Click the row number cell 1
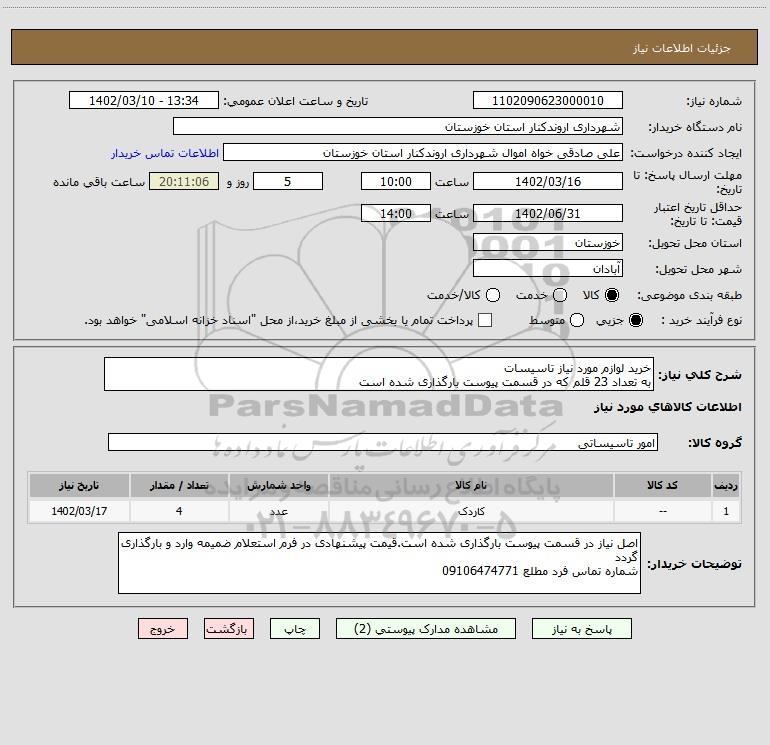 pyautogui.click(x=726, y=511)
